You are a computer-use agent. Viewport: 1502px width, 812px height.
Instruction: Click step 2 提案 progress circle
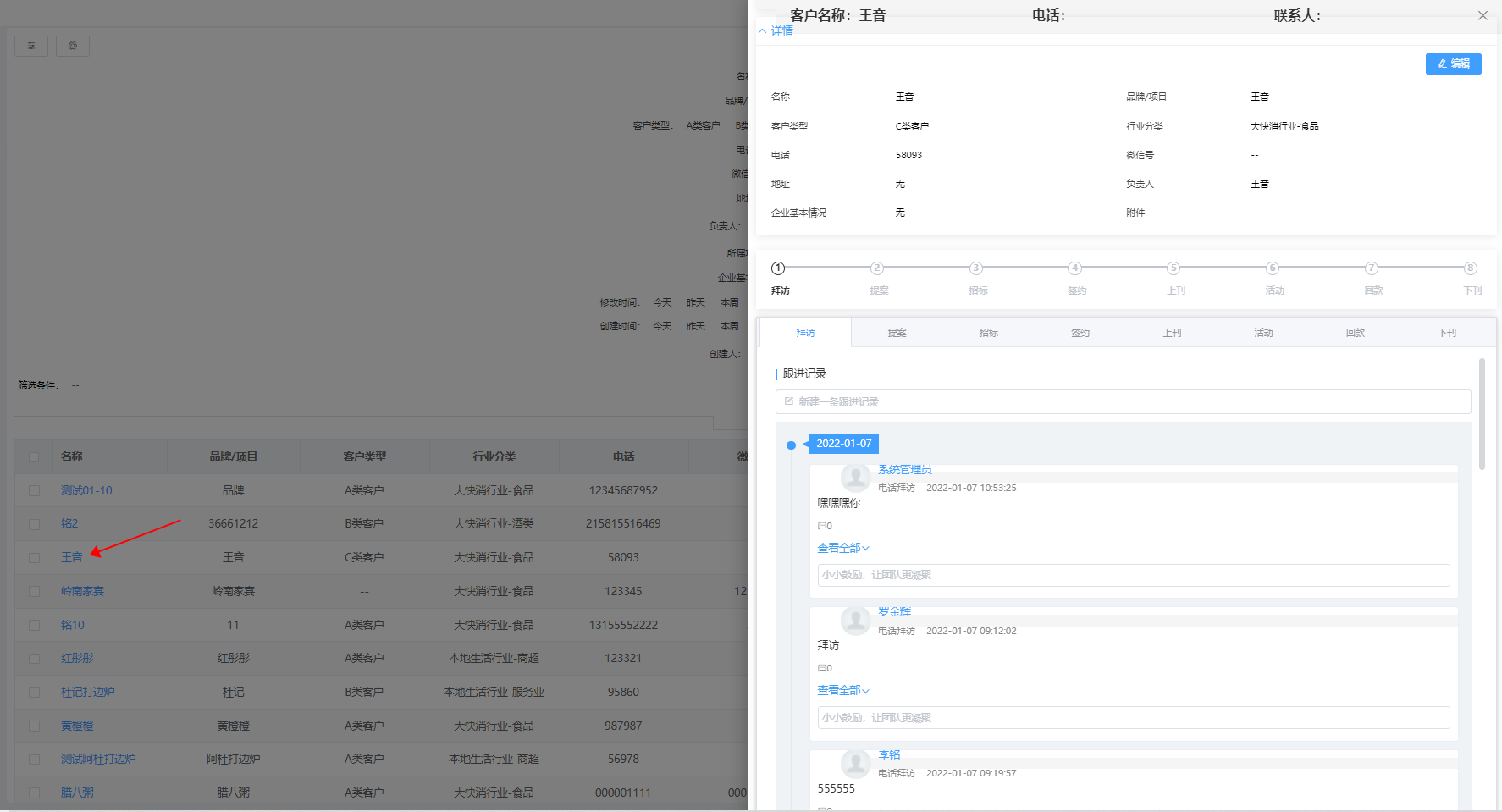[x=877, y=268]
